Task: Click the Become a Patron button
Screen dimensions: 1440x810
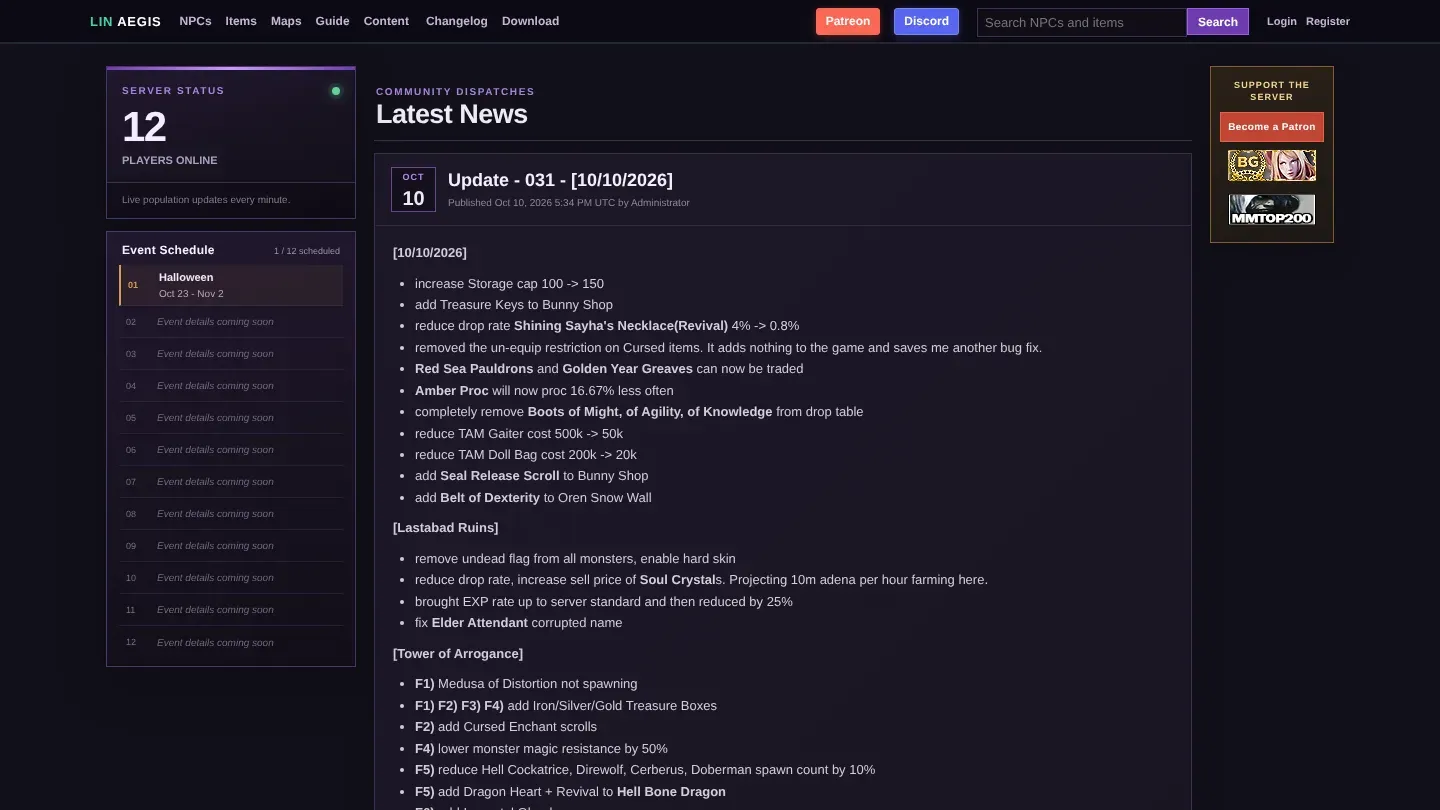Action: (x=1272, y=127)
